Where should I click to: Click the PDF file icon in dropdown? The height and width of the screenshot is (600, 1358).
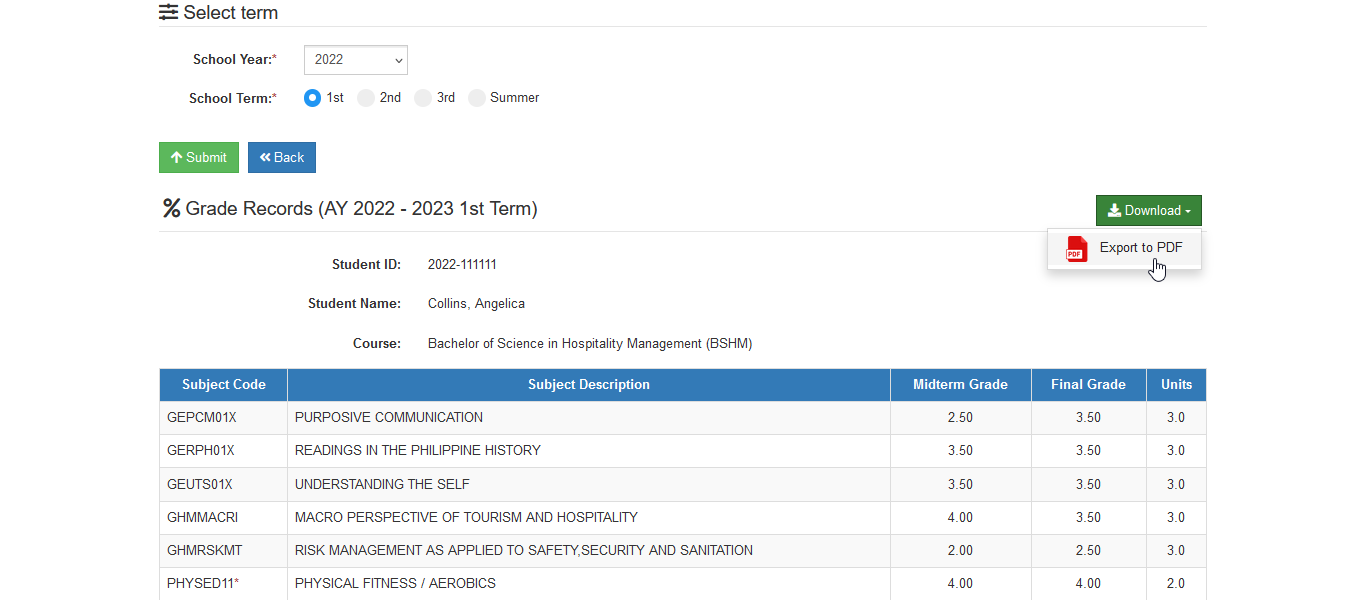pyautogui.click(x=1076, y=249)
